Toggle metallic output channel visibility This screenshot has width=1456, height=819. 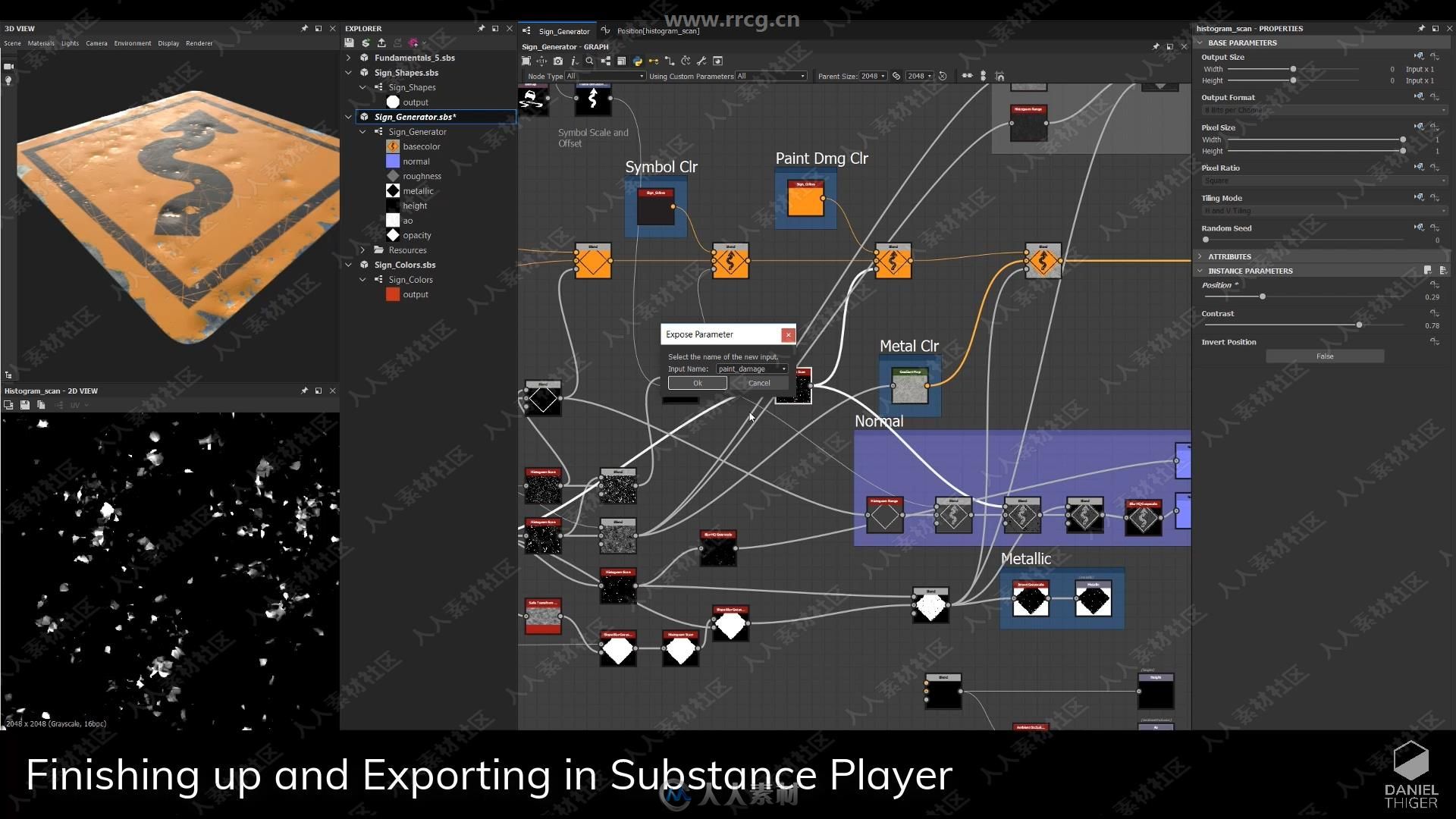pos(393,190)
